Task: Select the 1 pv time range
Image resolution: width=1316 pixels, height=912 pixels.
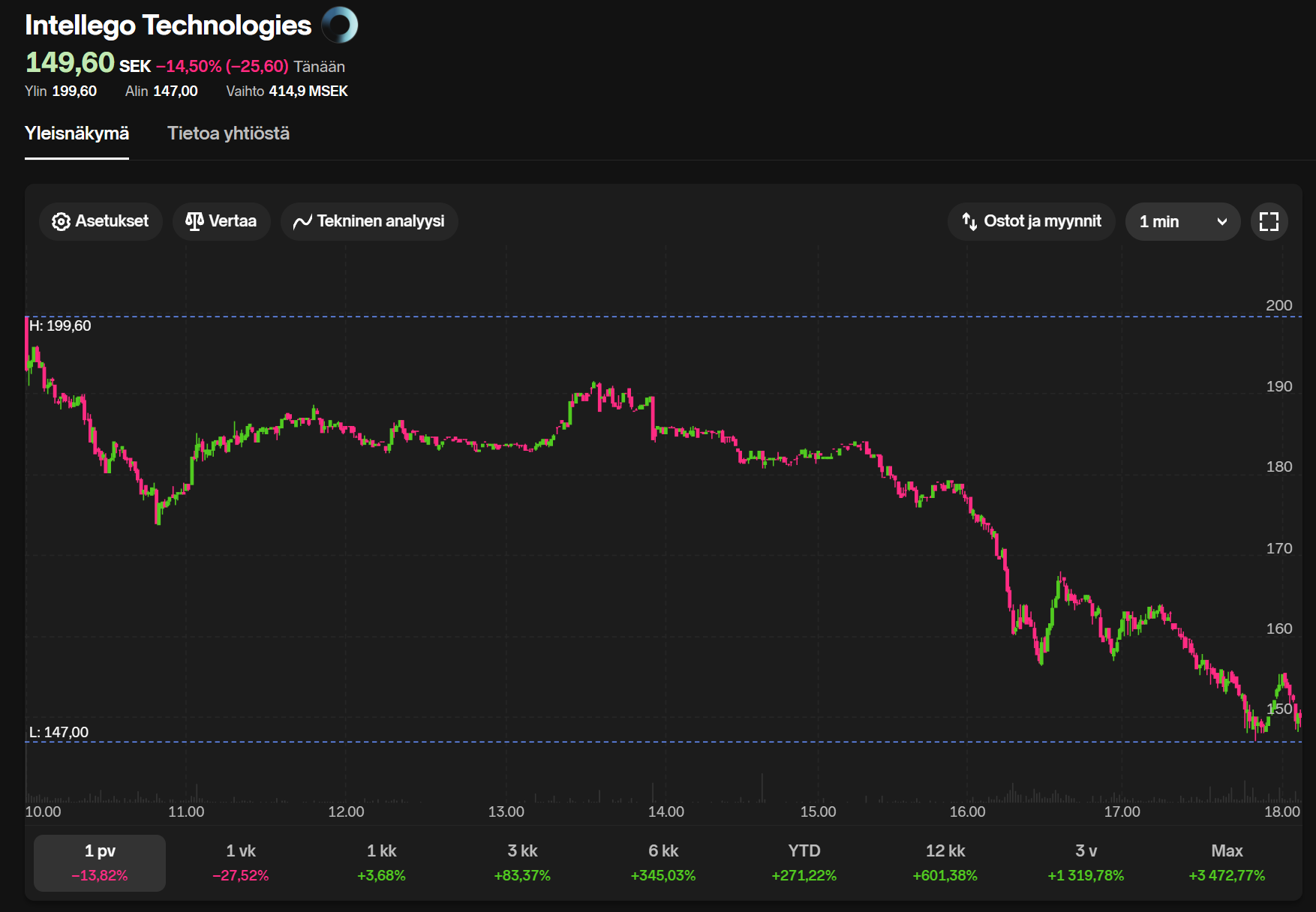Action: click(x=100, y=862)
